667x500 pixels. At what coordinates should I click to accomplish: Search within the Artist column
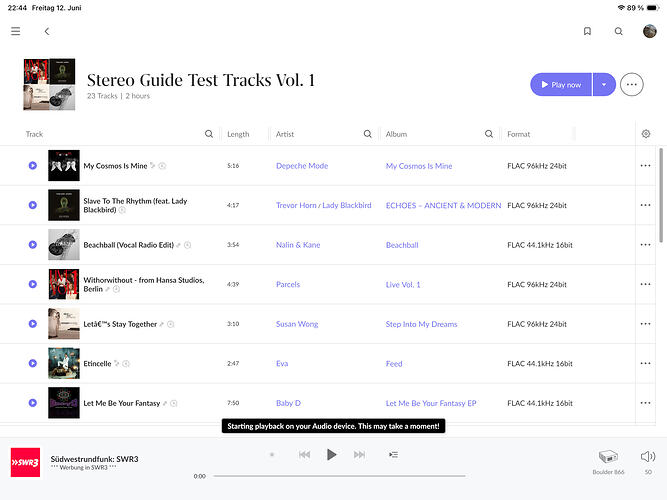[x=368, y=134]
